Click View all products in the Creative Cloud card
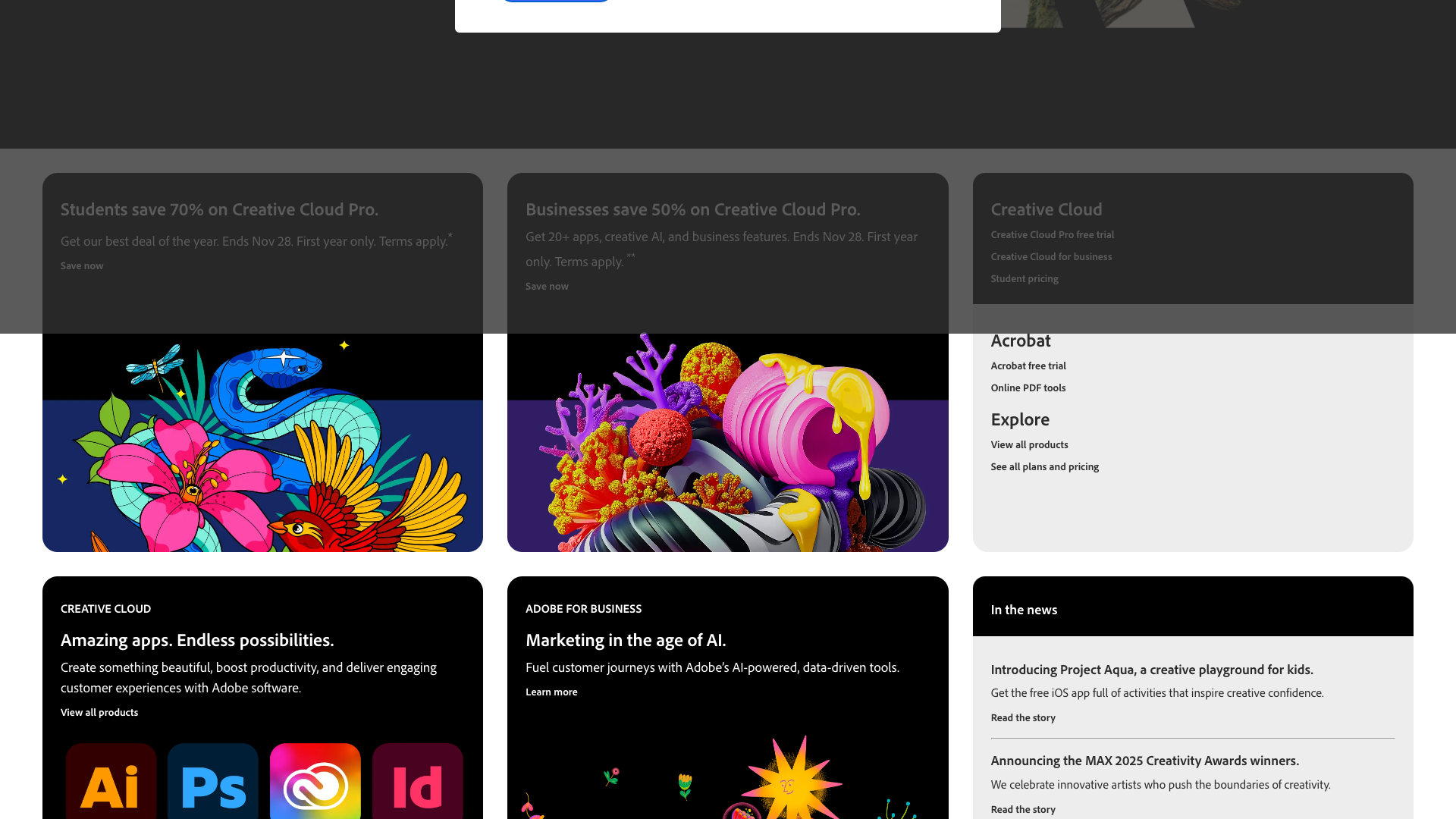Viewport: 1456px width, 819px height. point(99,712)
